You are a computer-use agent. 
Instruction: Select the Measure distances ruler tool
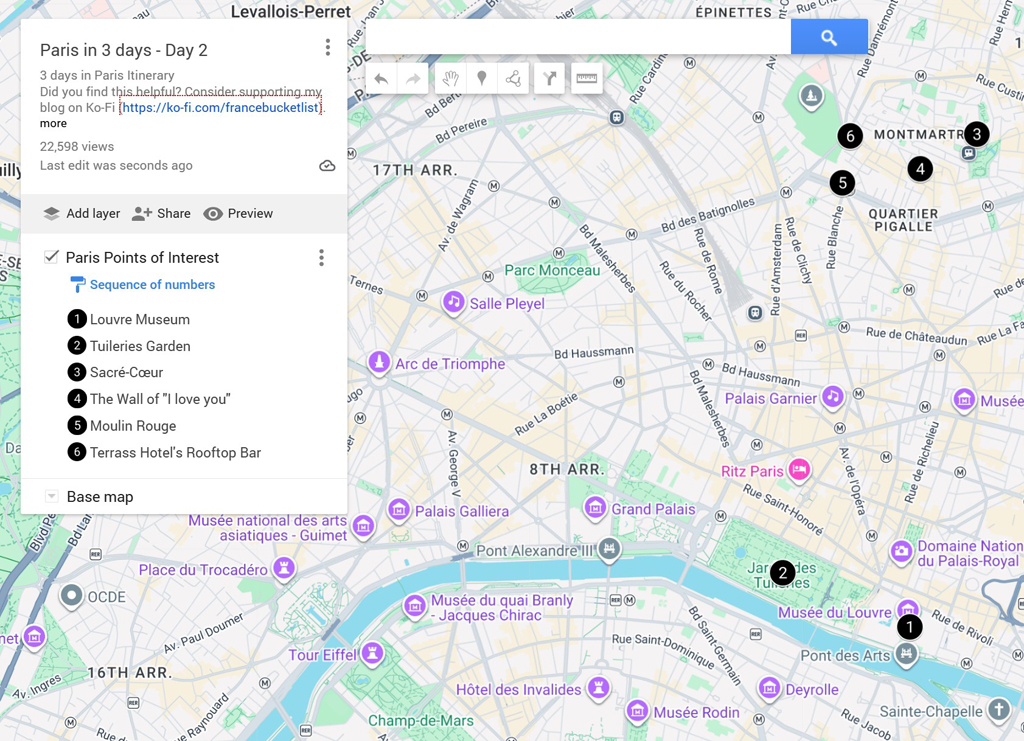coord(586,79)
